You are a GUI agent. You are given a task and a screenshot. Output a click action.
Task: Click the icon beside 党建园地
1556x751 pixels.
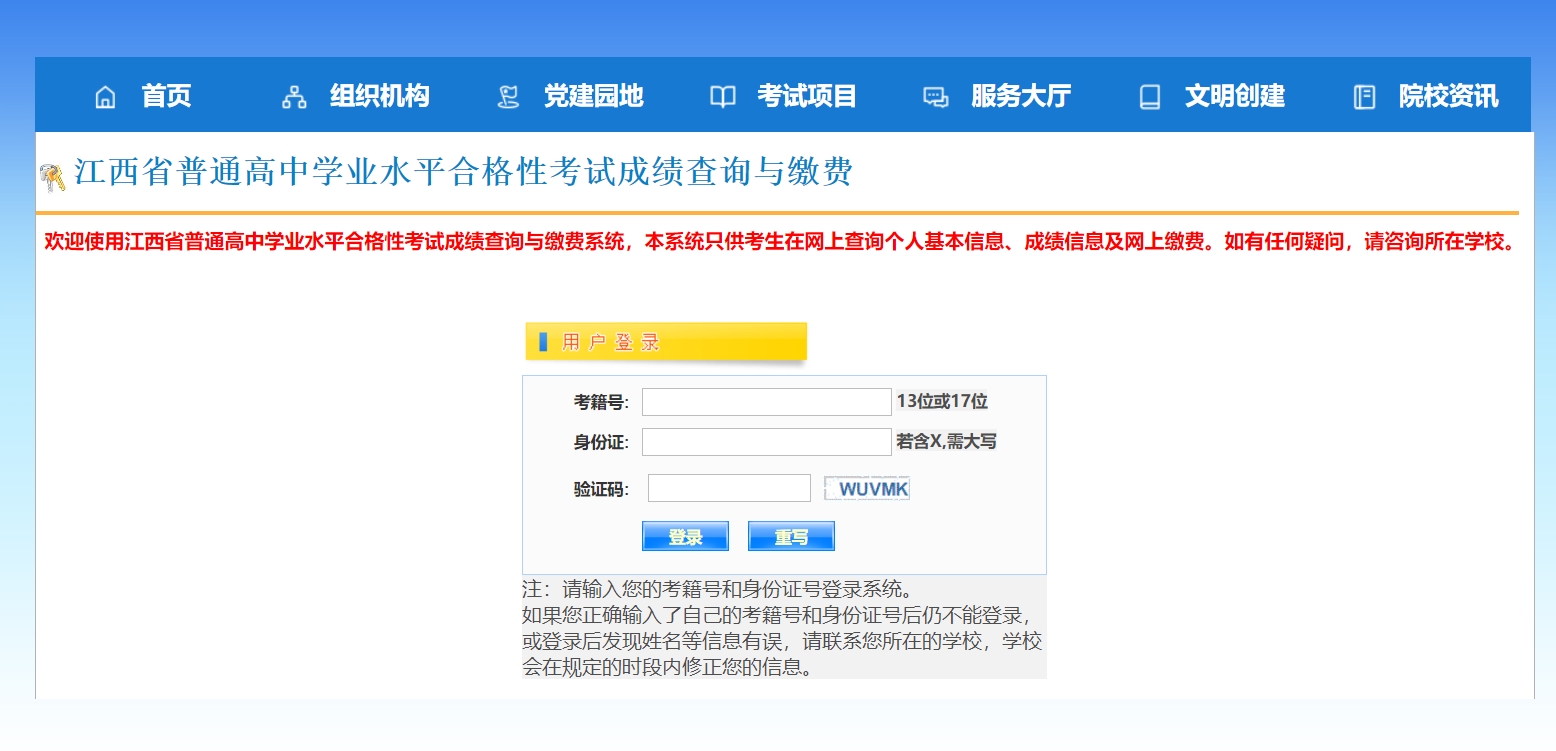508,97
